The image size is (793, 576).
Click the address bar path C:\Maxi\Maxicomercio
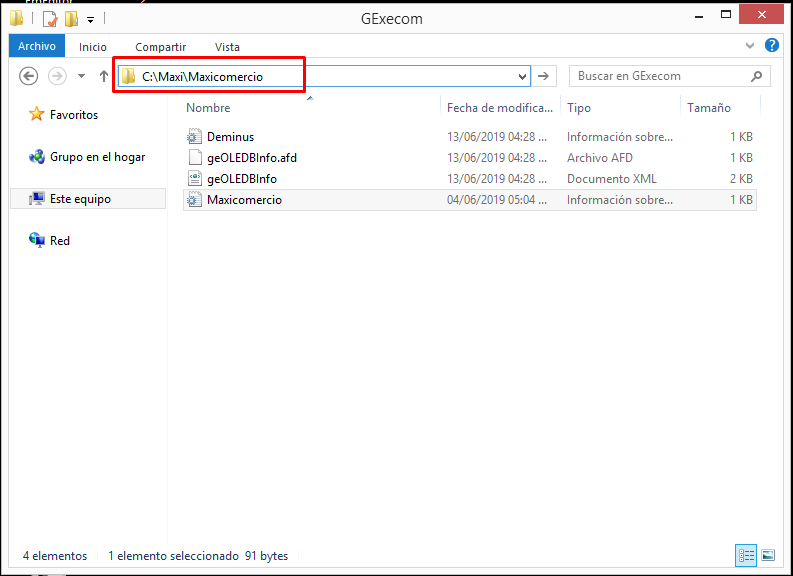click(x=202, y=77)
